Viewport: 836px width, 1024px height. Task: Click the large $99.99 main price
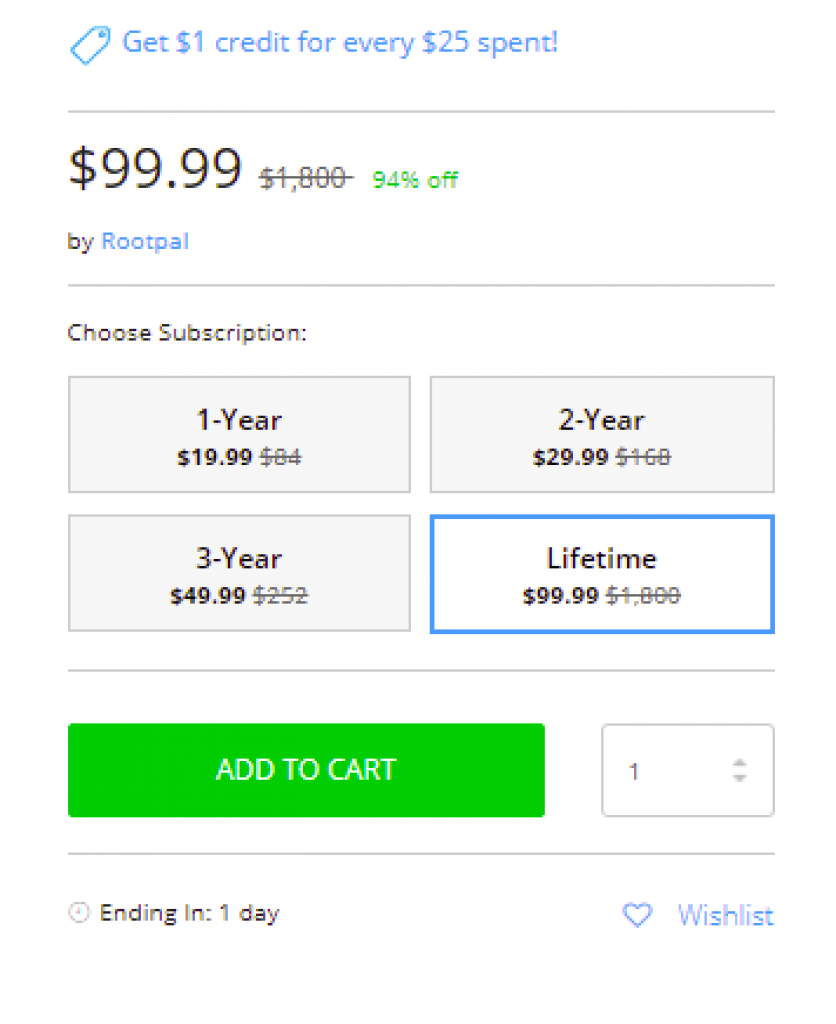(155, 168)
